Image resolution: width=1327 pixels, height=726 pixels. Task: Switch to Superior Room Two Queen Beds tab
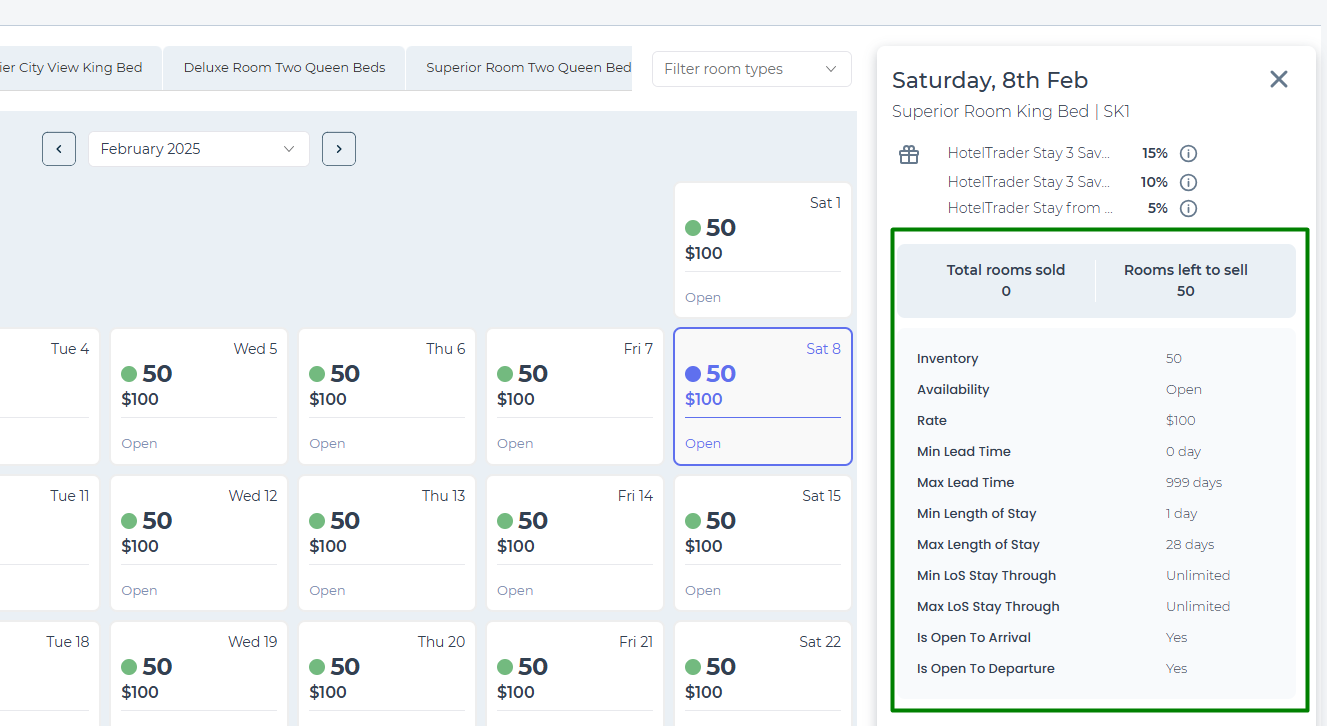[527, 68]
